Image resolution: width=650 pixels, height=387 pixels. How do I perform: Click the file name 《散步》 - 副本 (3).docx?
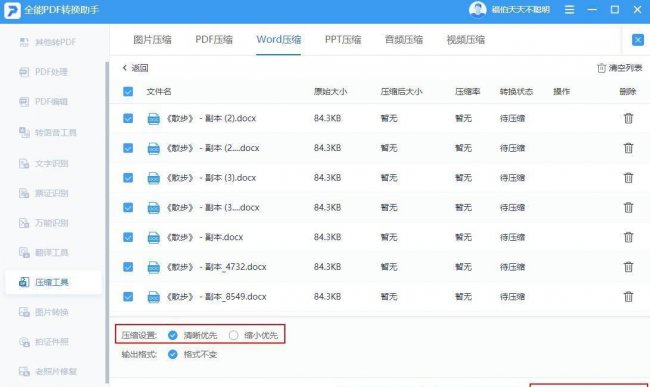pos(211,177)
